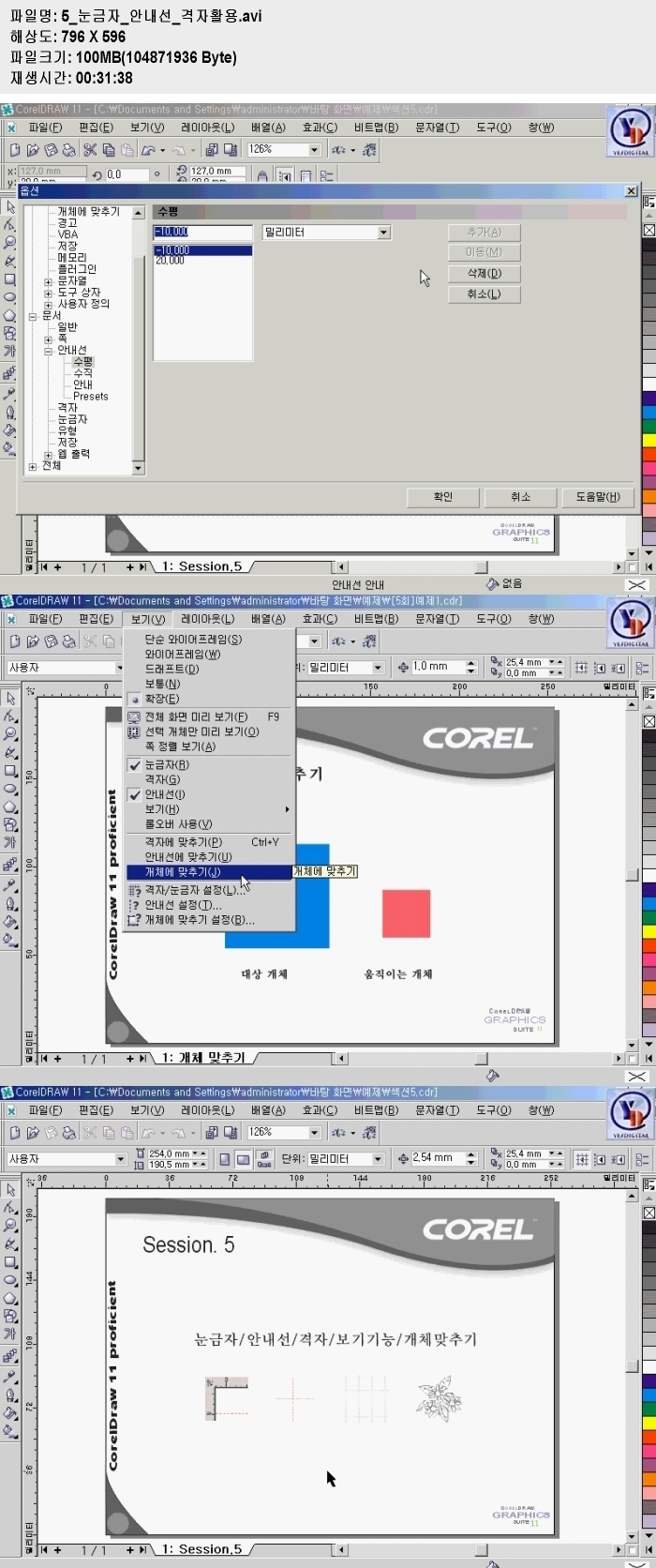Click Snap to Grid icon in Session. 5 page window

582,1158
